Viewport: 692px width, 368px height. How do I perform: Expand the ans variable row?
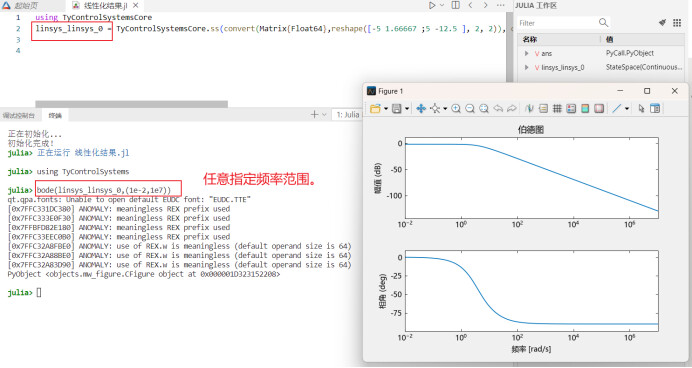[527, 53]
